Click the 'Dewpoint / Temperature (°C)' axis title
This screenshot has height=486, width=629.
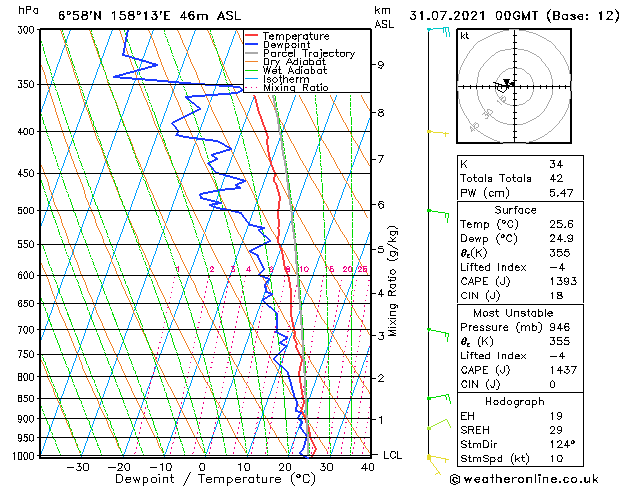click(215, 479)
